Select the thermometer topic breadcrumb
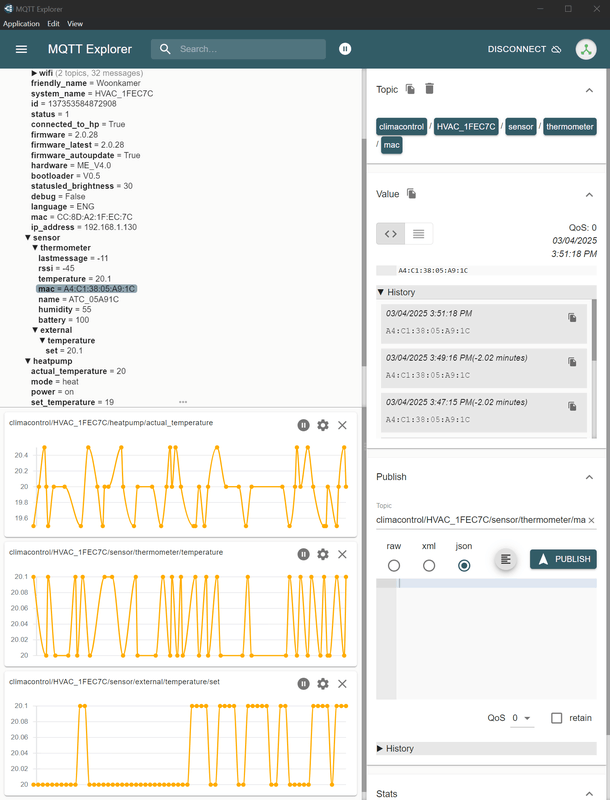Screen dimensions: 610x800 coord(570,127)
